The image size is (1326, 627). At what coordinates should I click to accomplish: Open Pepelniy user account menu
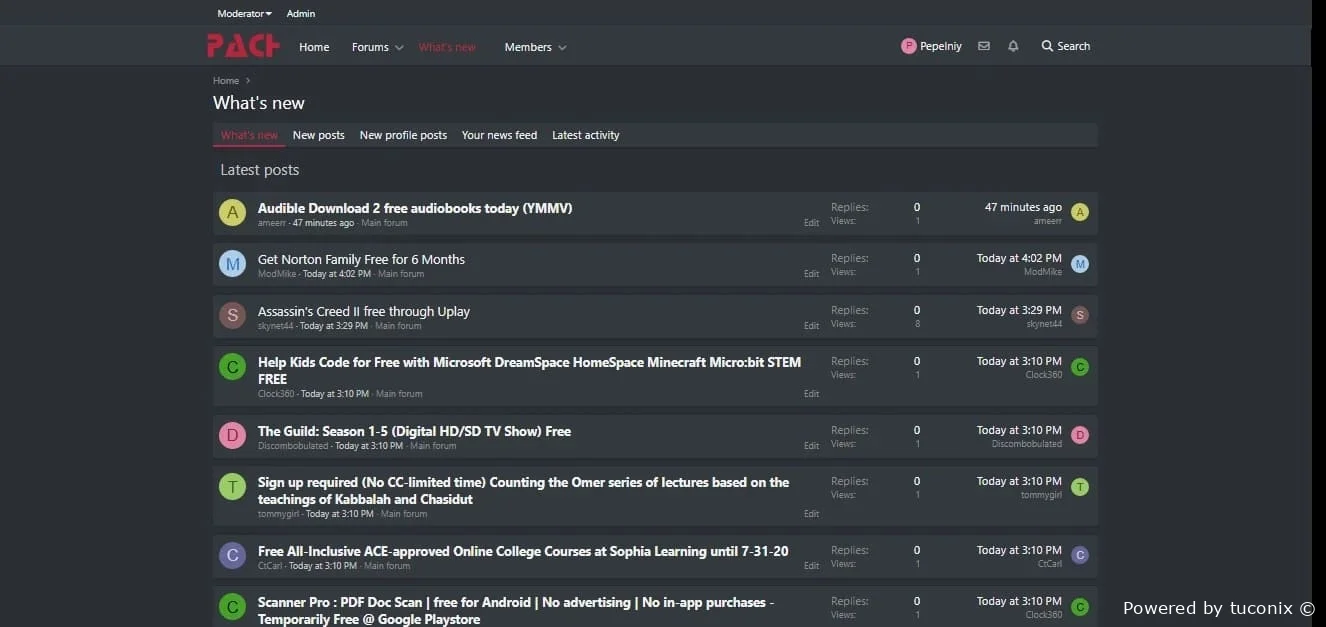pos(931,46)
